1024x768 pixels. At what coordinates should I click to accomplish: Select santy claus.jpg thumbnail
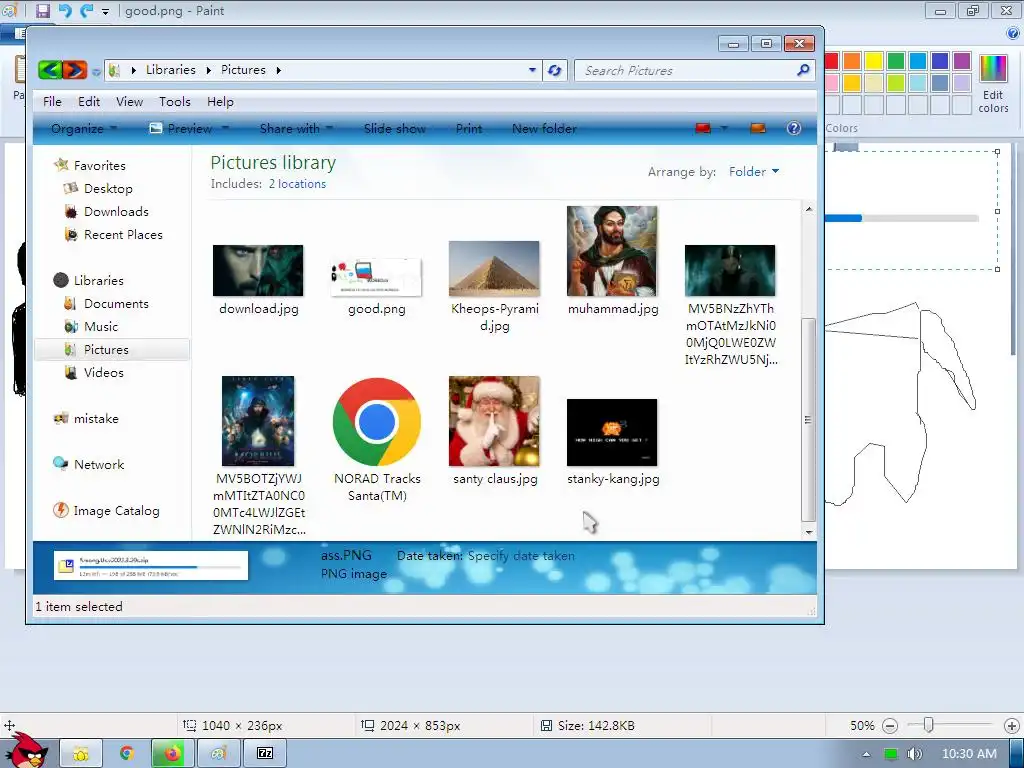pyautogui.click(x=494, y=421)
